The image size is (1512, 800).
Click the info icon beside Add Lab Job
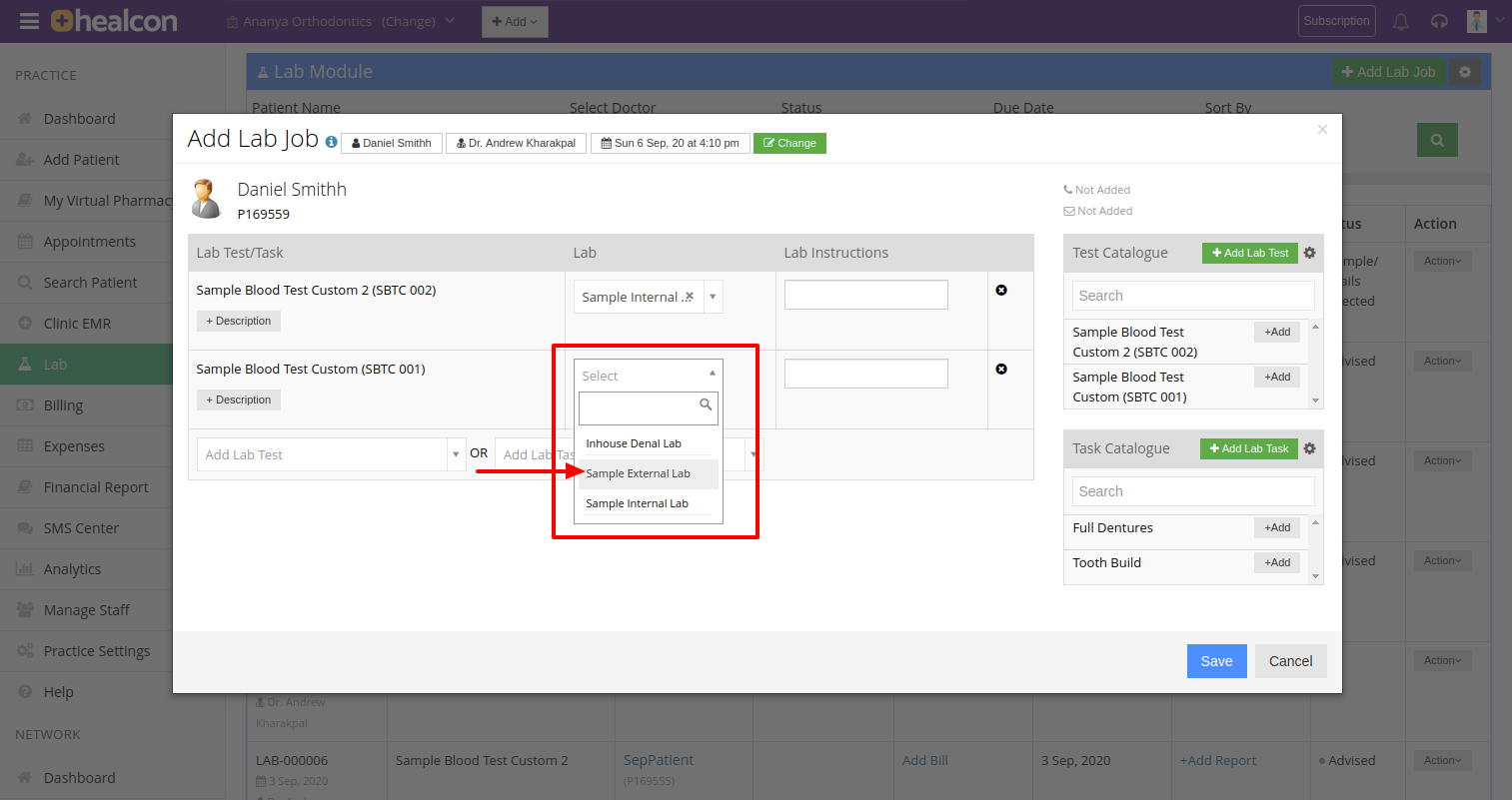[331, 142]
